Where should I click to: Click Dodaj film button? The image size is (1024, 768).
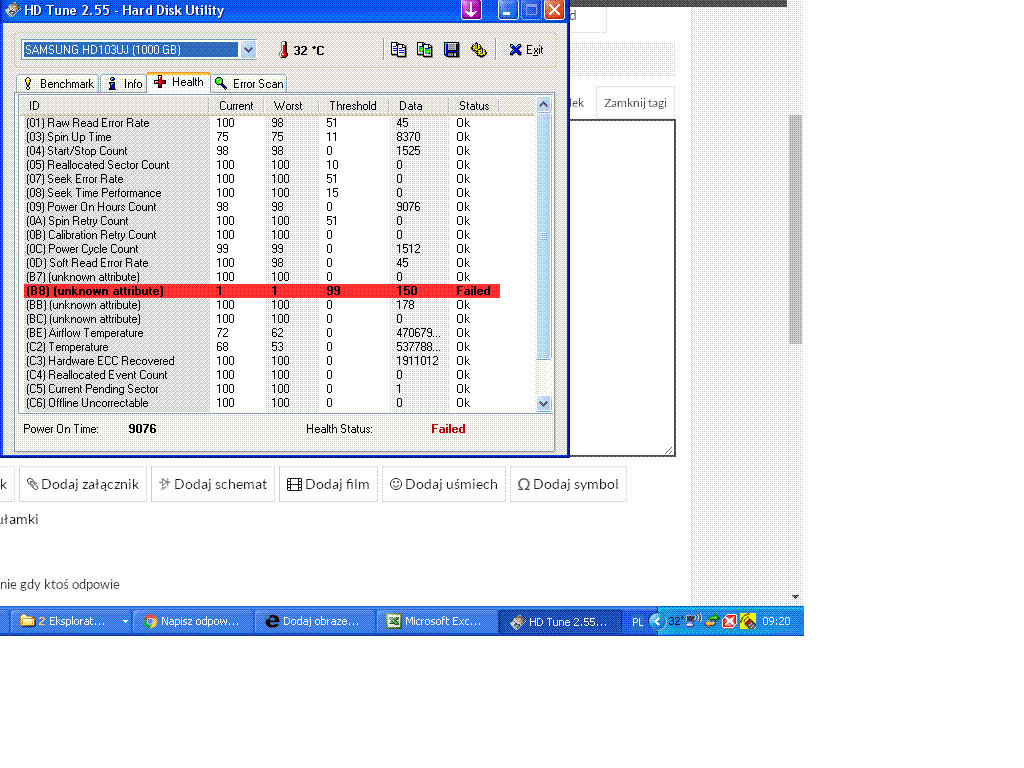(328, 484)
